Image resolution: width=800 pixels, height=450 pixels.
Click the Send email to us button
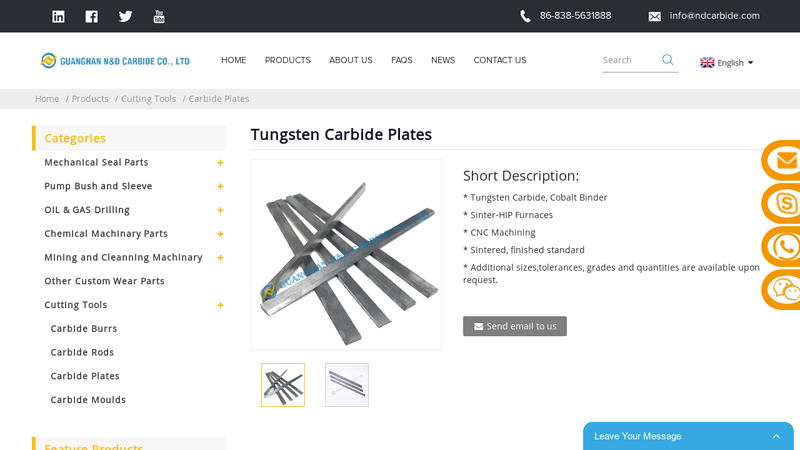(x=515, y=326)
